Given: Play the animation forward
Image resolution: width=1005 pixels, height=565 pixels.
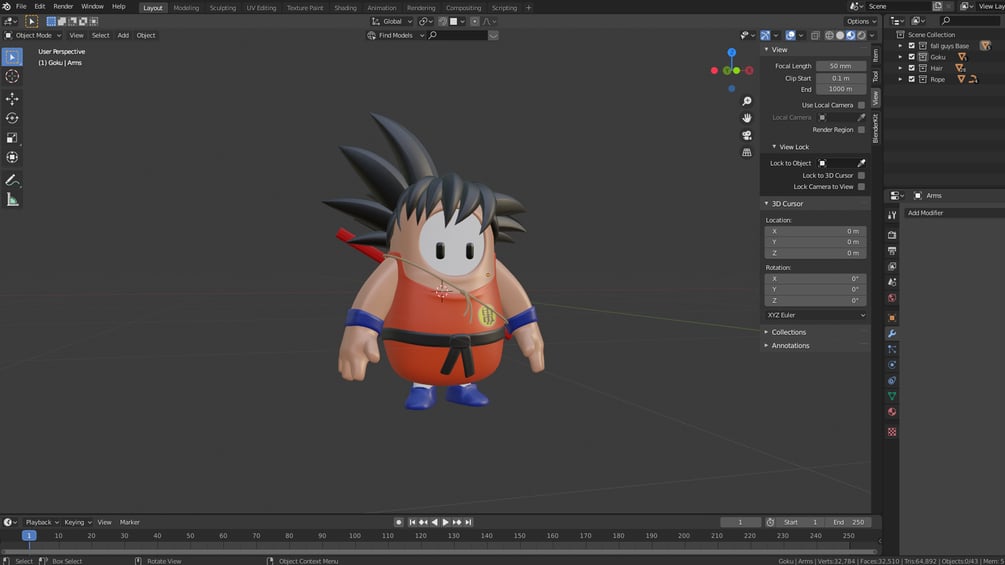Looking at the screenshot, I should (445, 522).
